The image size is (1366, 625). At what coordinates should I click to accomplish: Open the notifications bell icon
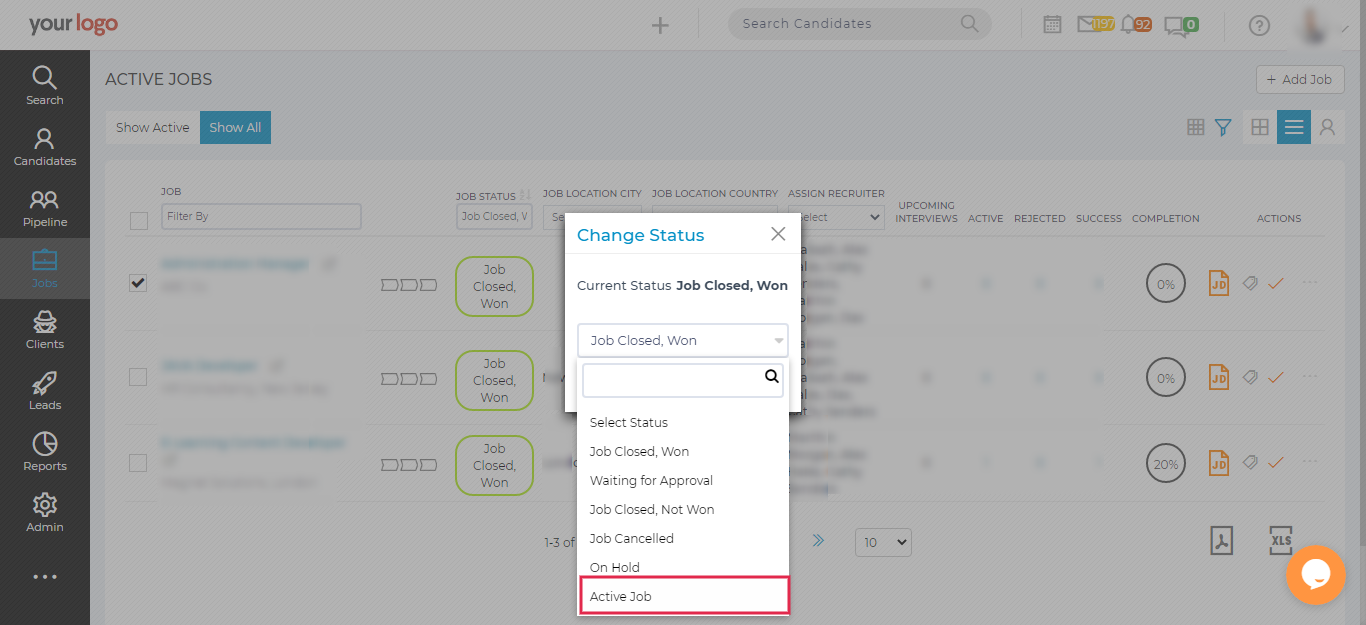1129,25
